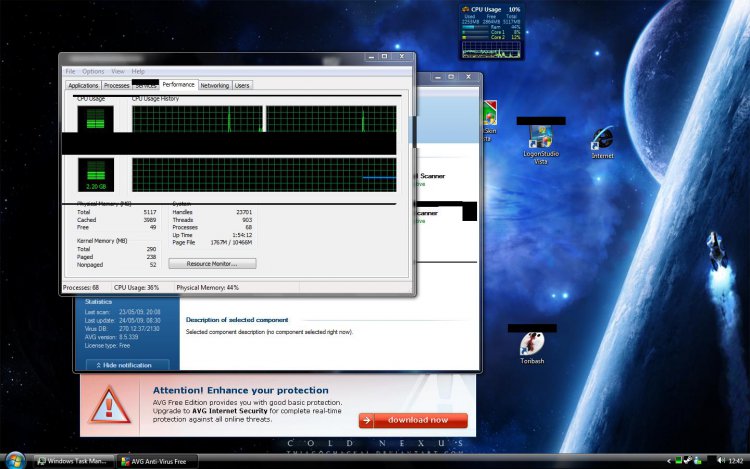Image resolution: width=750 pixels, height=469 pixels.
Task: Click the CPU Usage meter in Task Manager
Action: (95, 119)
